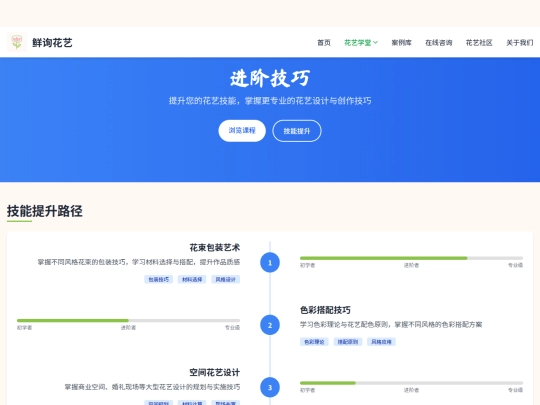The height and width of the screenshot is (405, 540).
Task: Click the description starting with 掌握商业空间
Action: pyautogui.click(x=152, y=387)
